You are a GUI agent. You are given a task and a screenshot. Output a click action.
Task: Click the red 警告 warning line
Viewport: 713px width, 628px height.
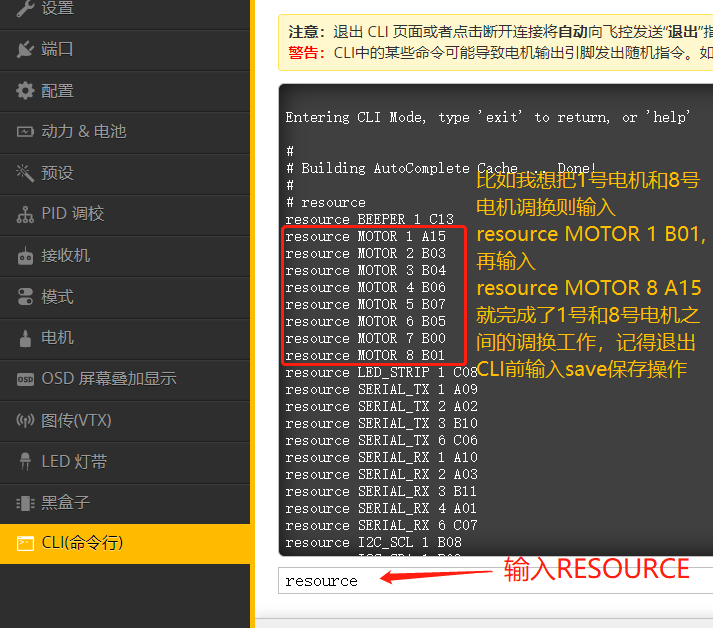[x=500, y=53]
